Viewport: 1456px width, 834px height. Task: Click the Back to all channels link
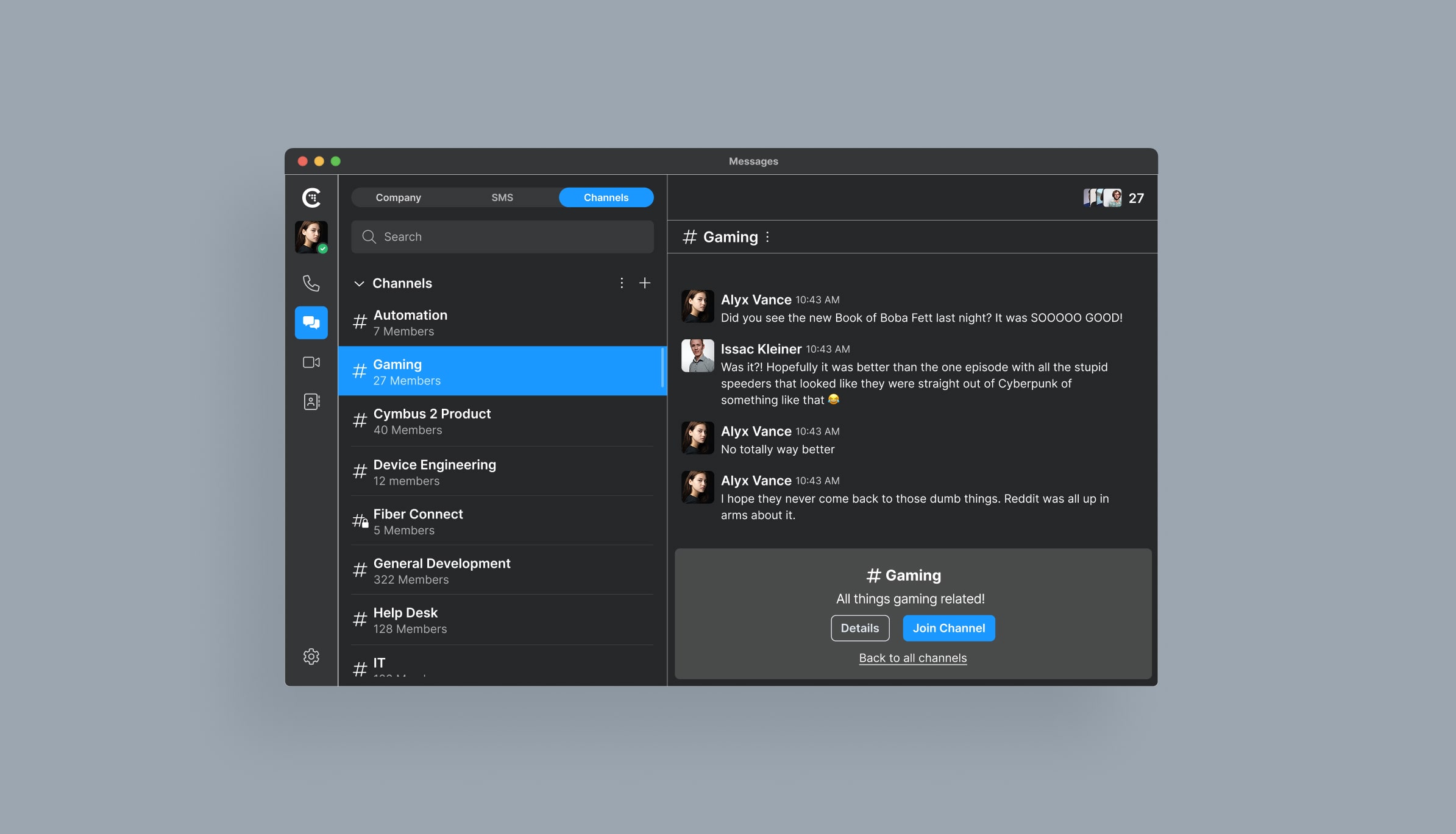click(x=912, y=658)
